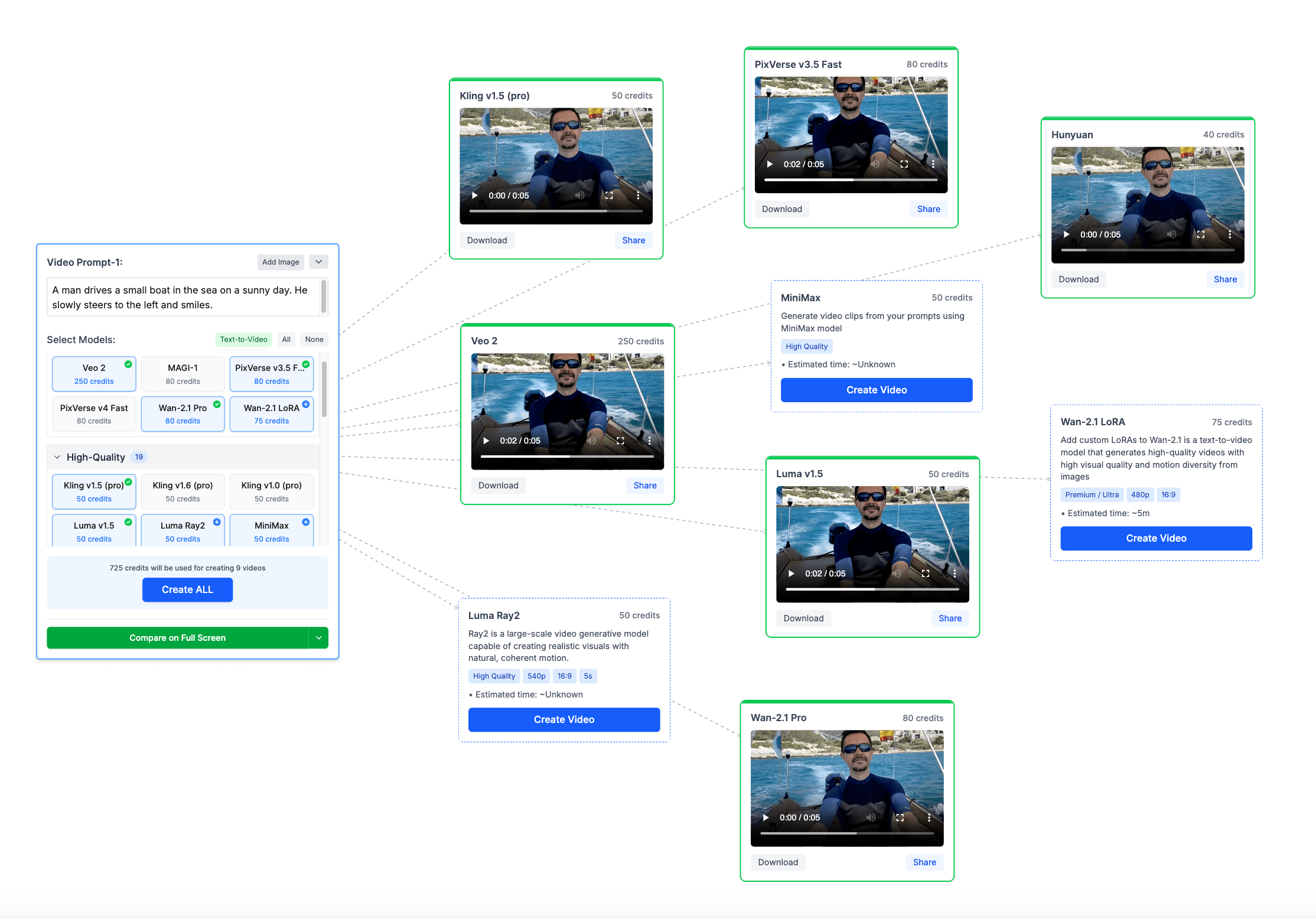Play the PixVerse v3.5 Fast video
Image resolution: width=1316 pixels, height=919 pixels.
pyautogui.click(x=770, y=164)
